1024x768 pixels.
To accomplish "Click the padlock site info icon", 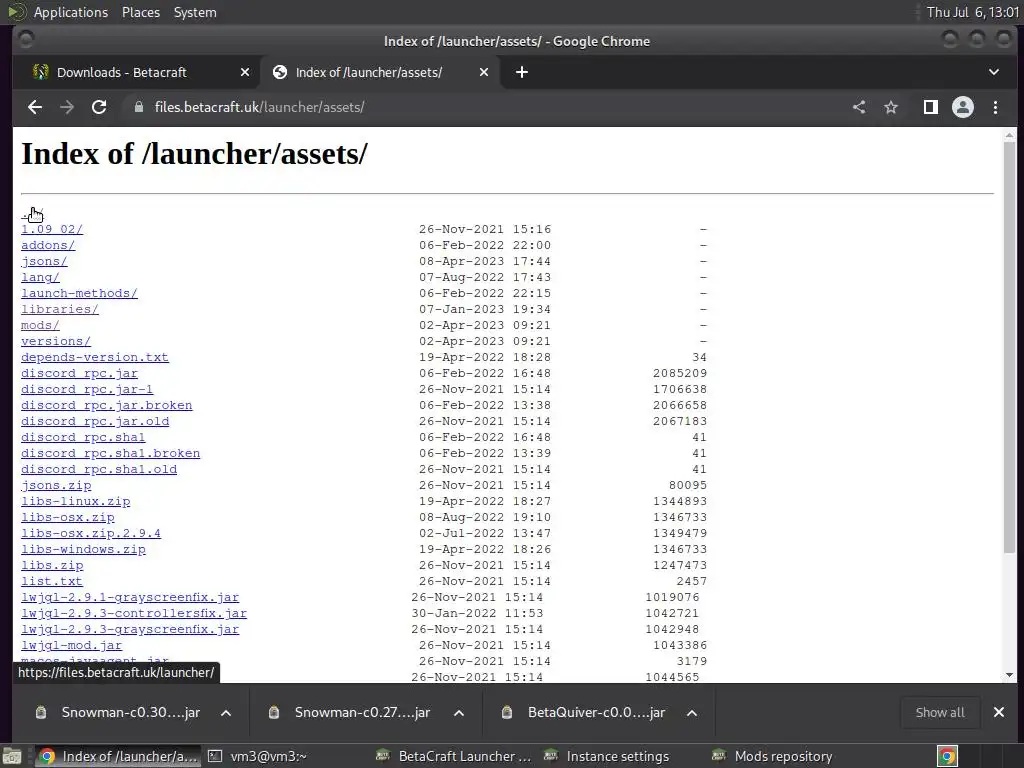I will pyautogui.click(x=138, y=107).
